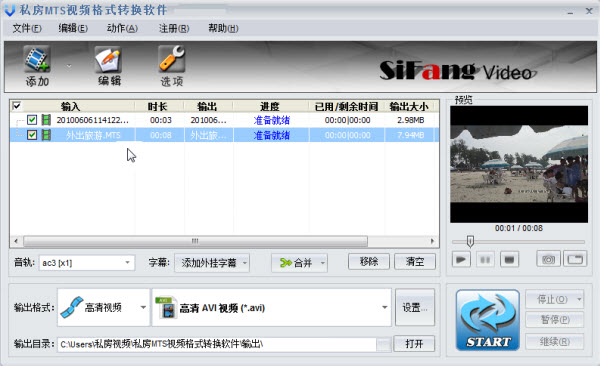Click the big START convert button
600x366 pixels.
tap(488, 320)
